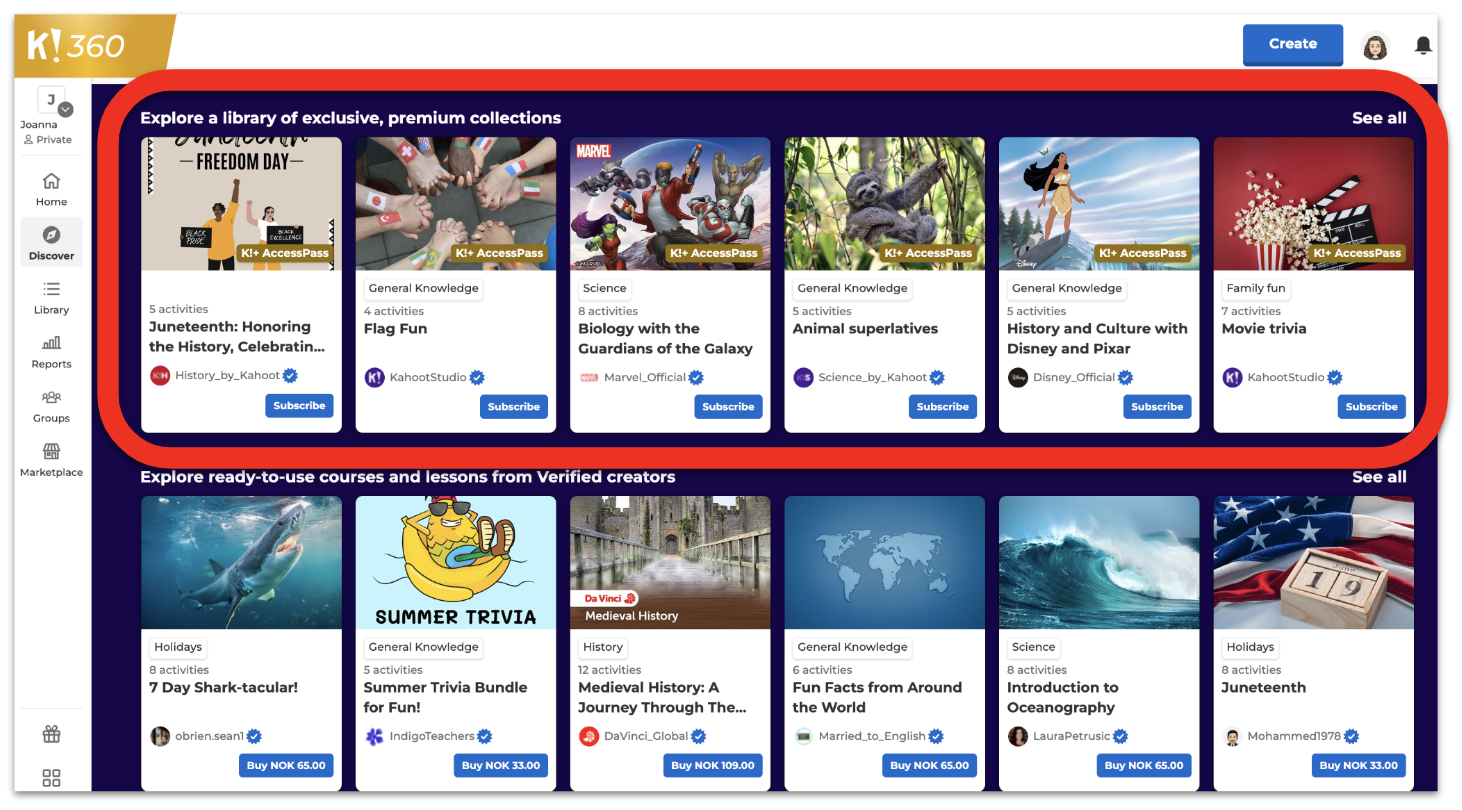
Task: Open the Movie trivia title
Action: (1264, 329)
